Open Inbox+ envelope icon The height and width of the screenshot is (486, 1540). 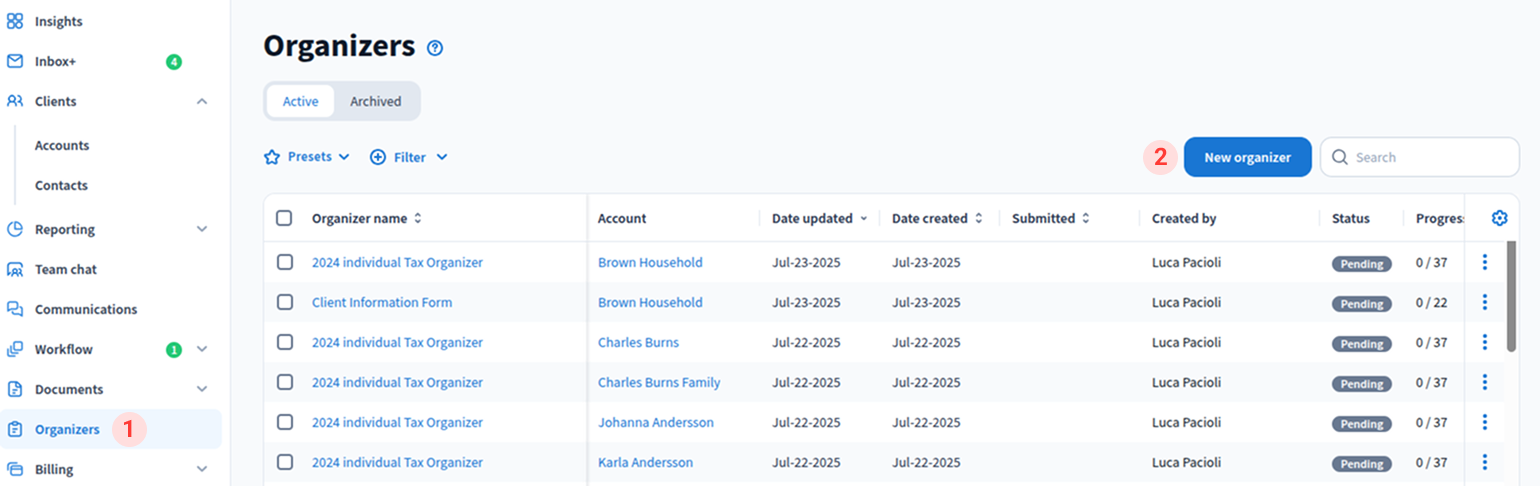pyautogui.click(x=15, y=61)
